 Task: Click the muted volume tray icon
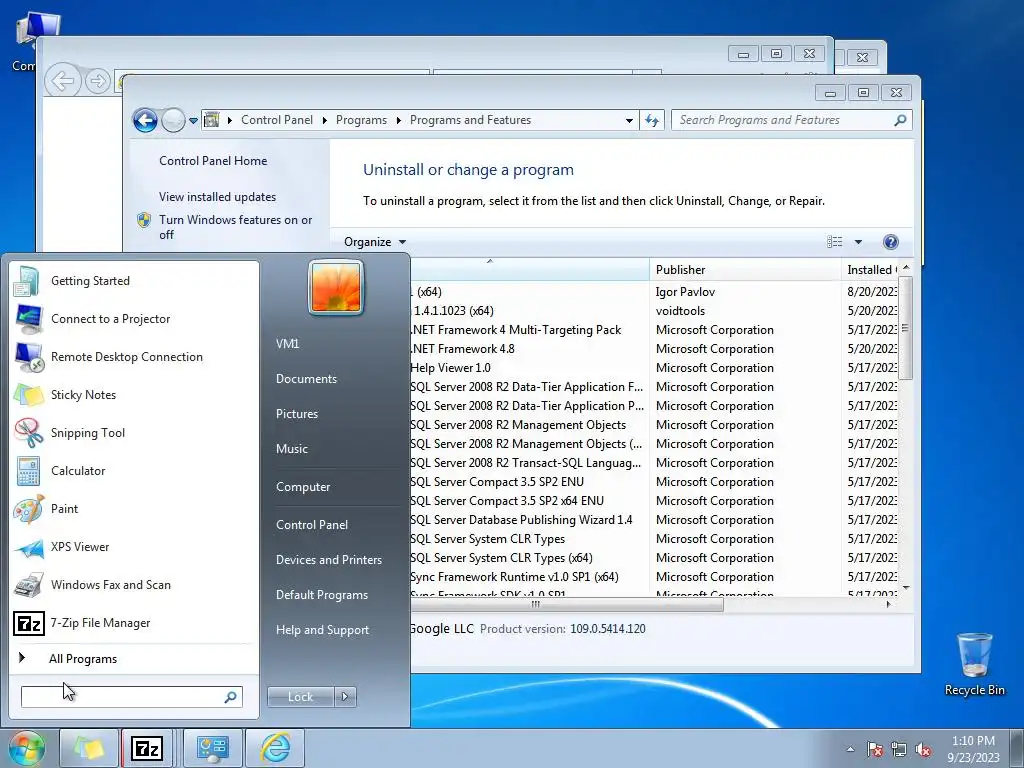click(x=923, y=750)
